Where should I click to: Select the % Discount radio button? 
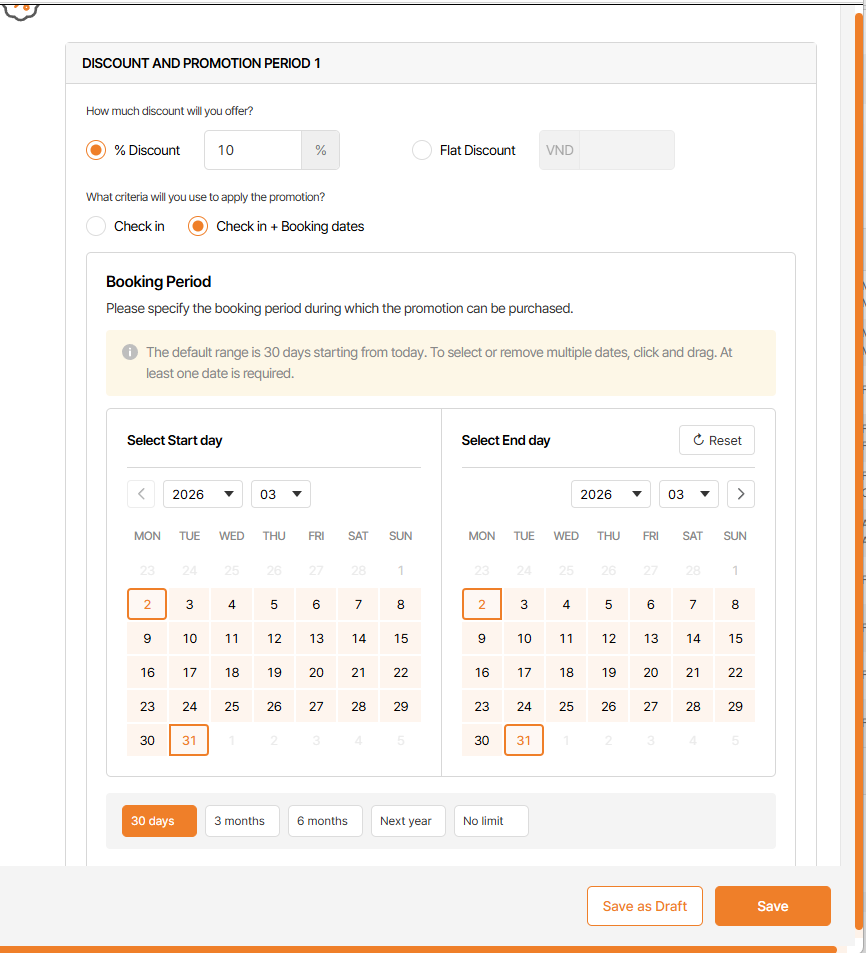tap(96, 150)
